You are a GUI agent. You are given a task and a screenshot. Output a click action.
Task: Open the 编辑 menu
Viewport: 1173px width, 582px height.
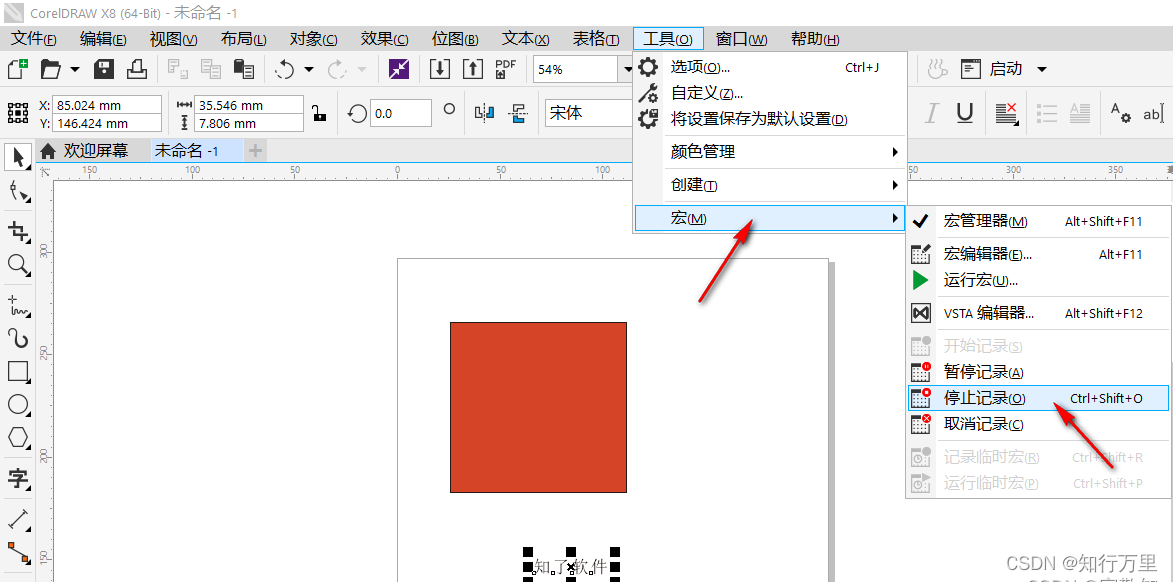(x=103, y=39)
